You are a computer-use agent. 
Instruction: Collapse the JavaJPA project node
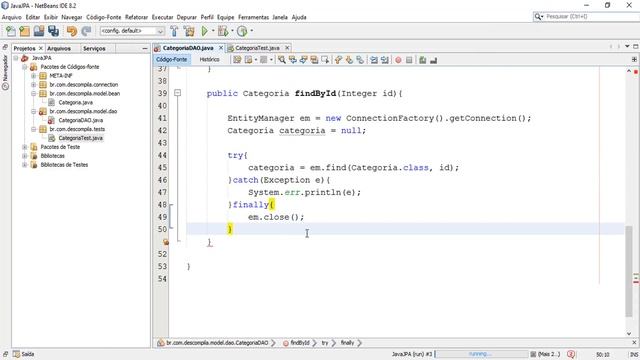pyautogui.click(x=16, y=58)
